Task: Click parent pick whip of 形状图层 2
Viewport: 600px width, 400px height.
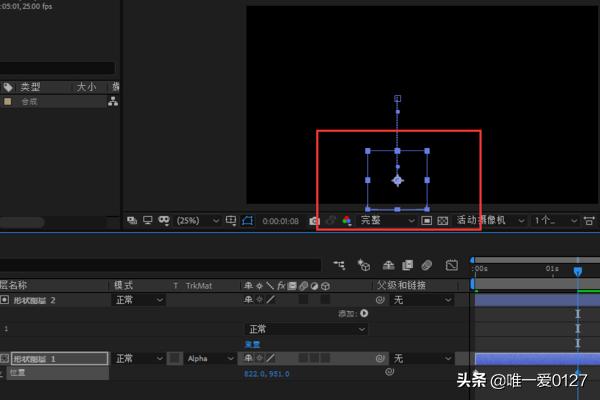Action: pyautogui.click(x=380, y=300)
